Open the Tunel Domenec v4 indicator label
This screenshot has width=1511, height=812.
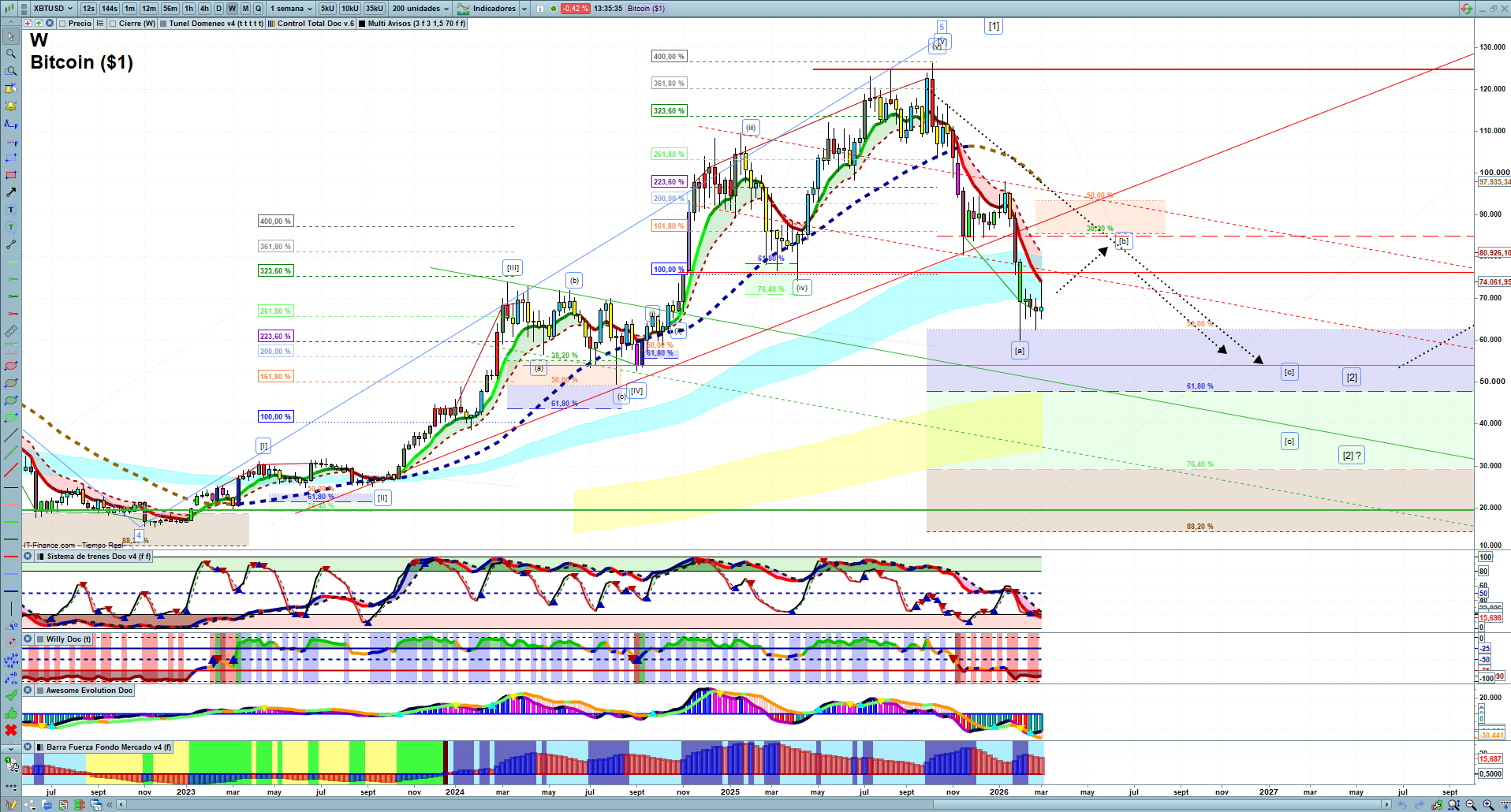pyautogui.click(x=211, y=24)
